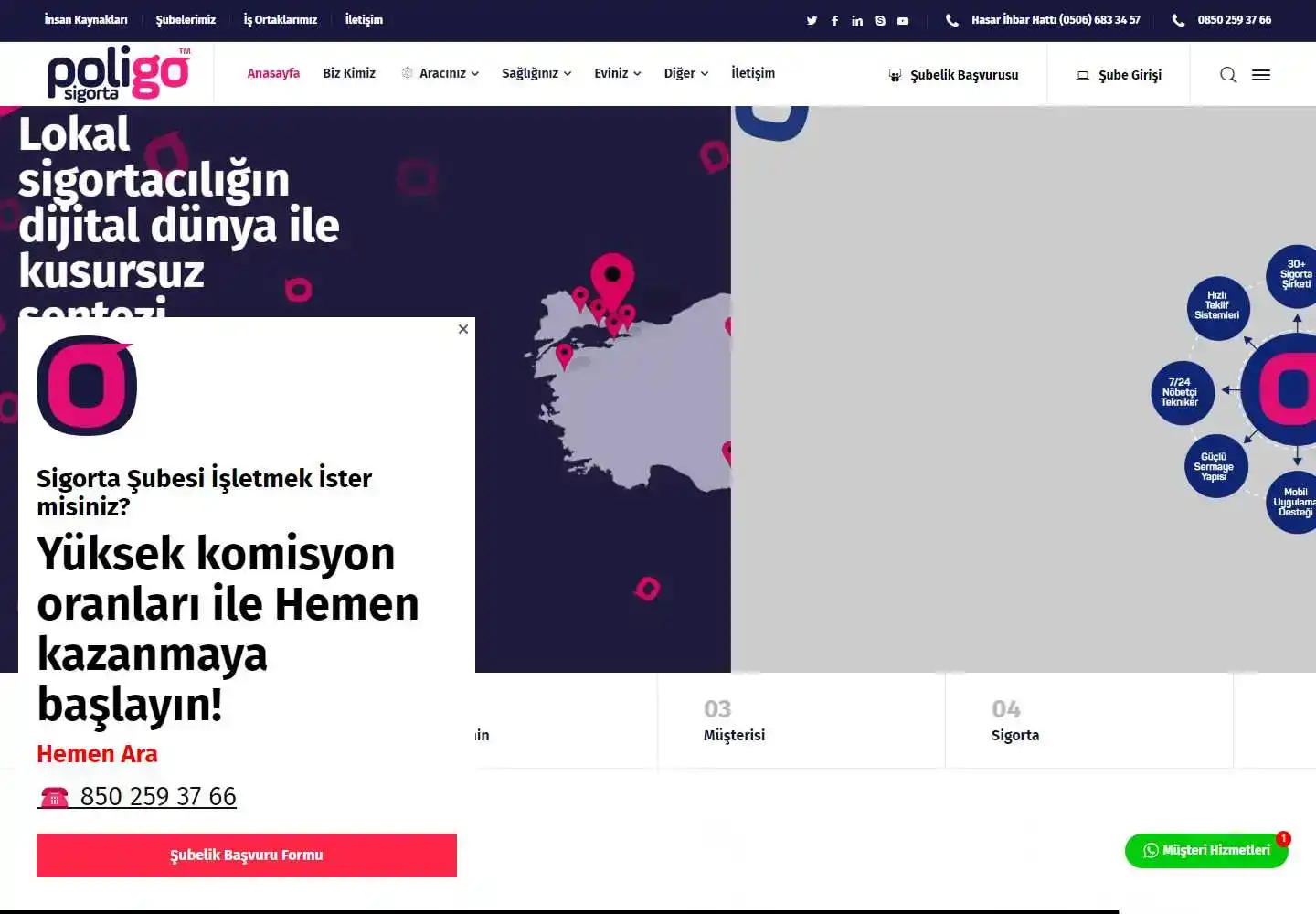The width and height of the screenshot is (1316, 914).
Task: Click the popup's pink O logo
Action: [87, 385]
